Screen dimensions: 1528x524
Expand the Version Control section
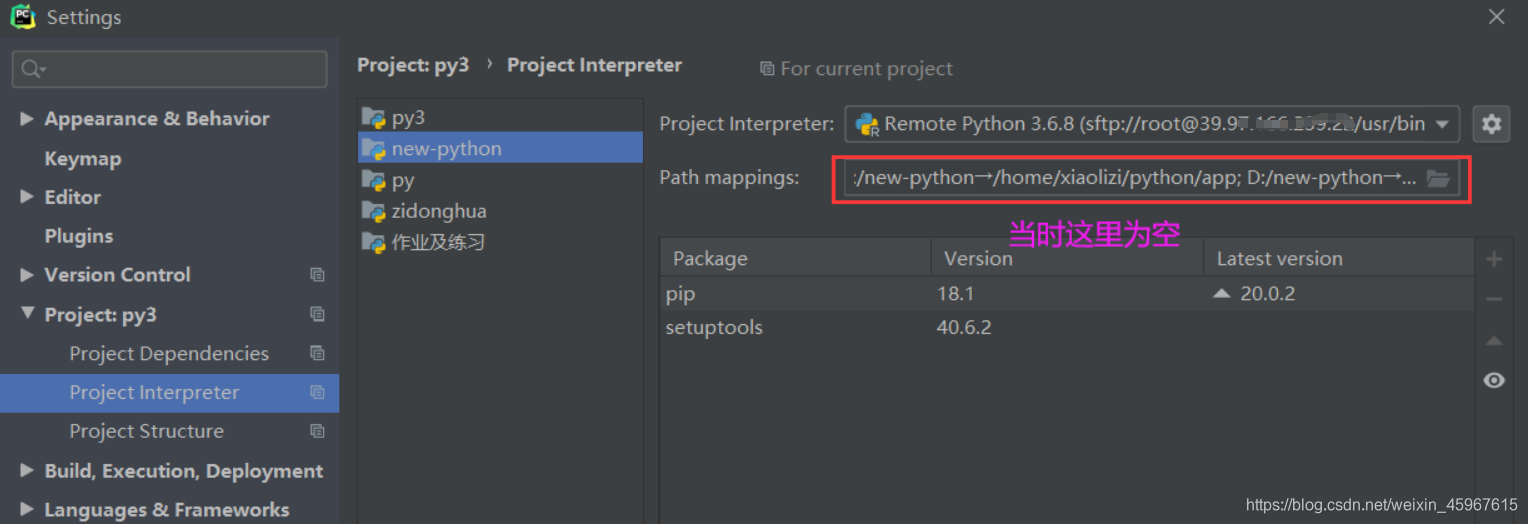[x=27, y=275]
